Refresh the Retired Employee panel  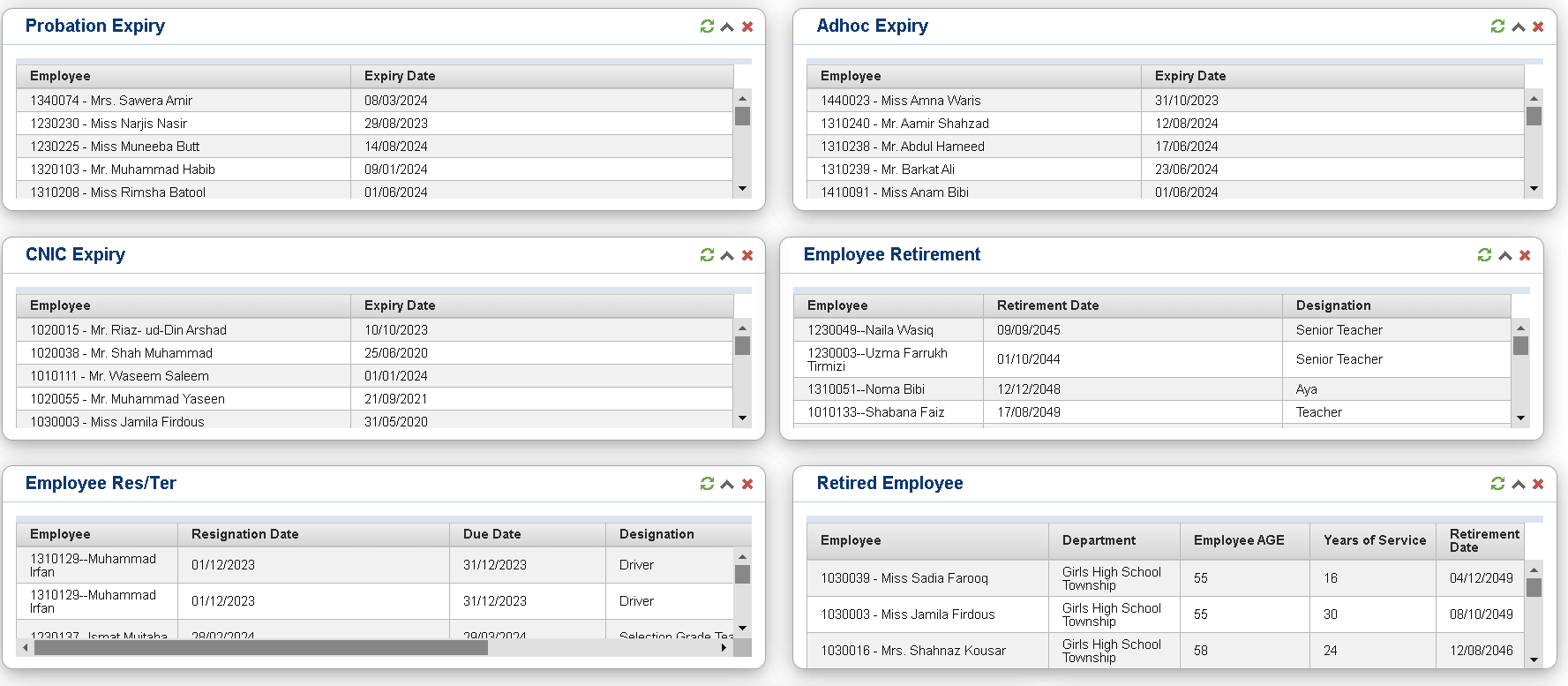coord(1497,484)
